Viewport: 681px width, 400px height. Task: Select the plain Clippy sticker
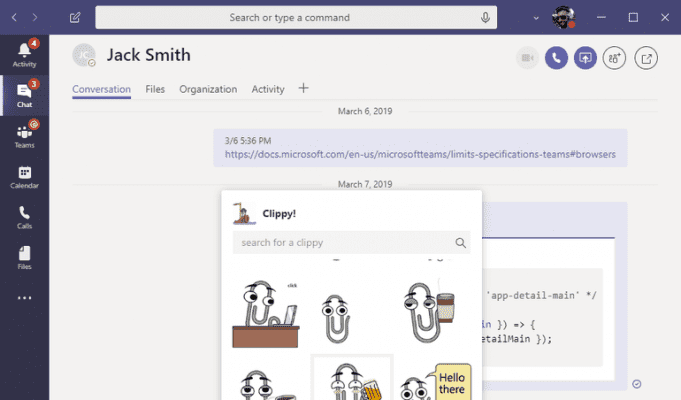(336, 319)
